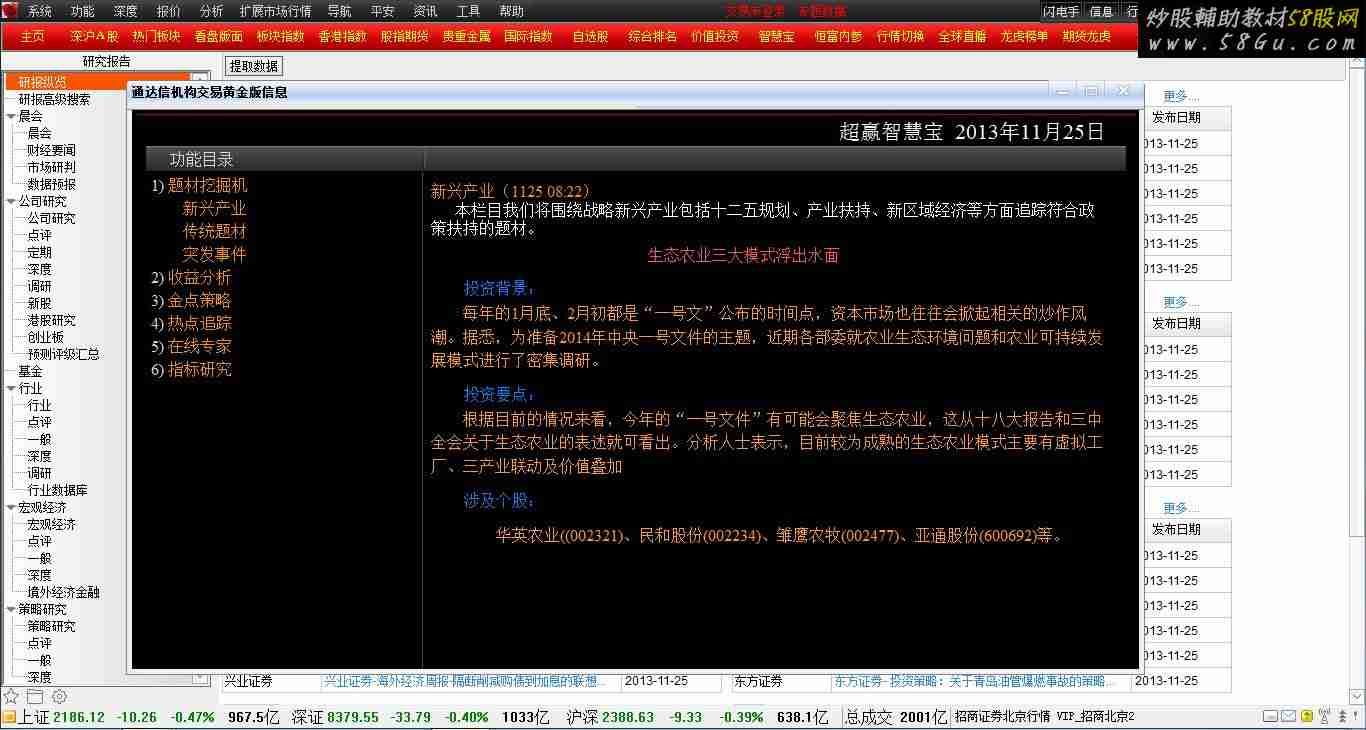The height and width of the screenshot is (730, 1366).
Task: Open the 系统 menu
Action: point(40,12)
